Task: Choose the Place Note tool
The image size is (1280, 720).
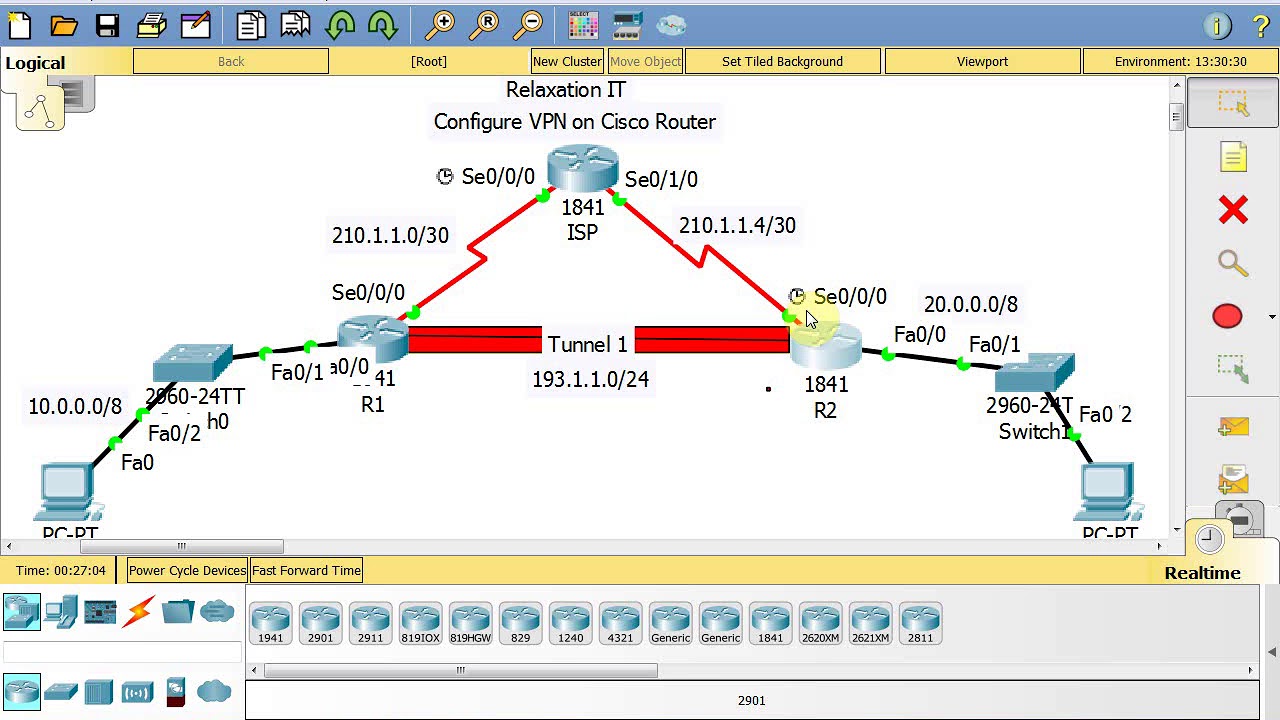Action: [1233, 157]
